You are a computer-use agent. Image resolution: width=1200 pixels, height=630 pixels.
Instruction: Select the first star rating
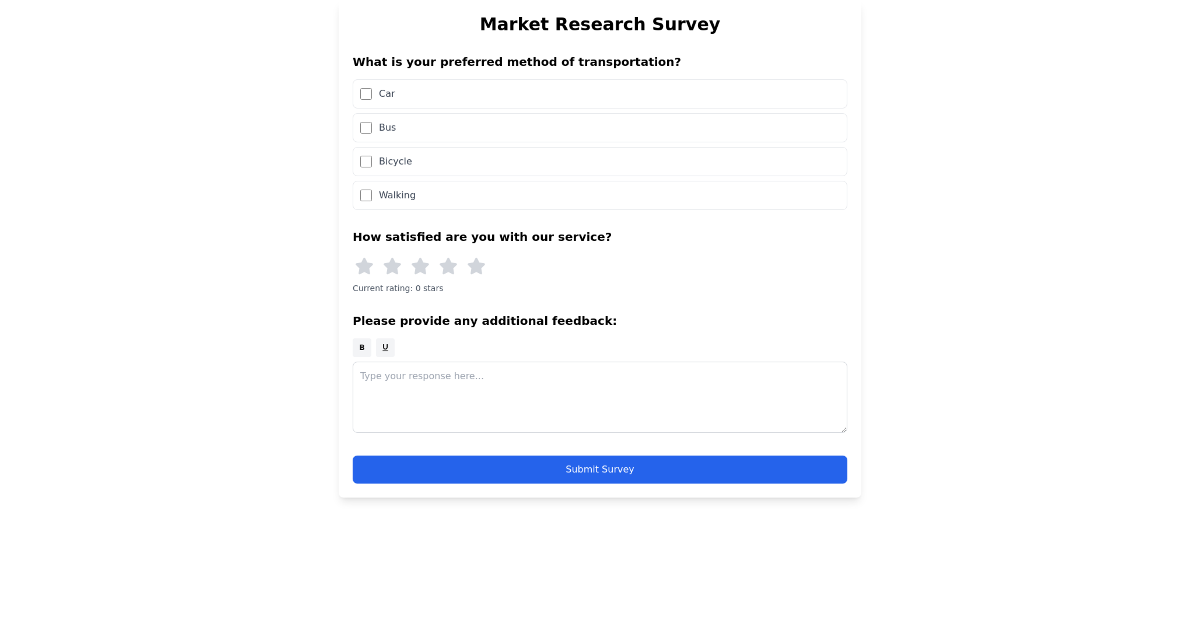[364, 266]
